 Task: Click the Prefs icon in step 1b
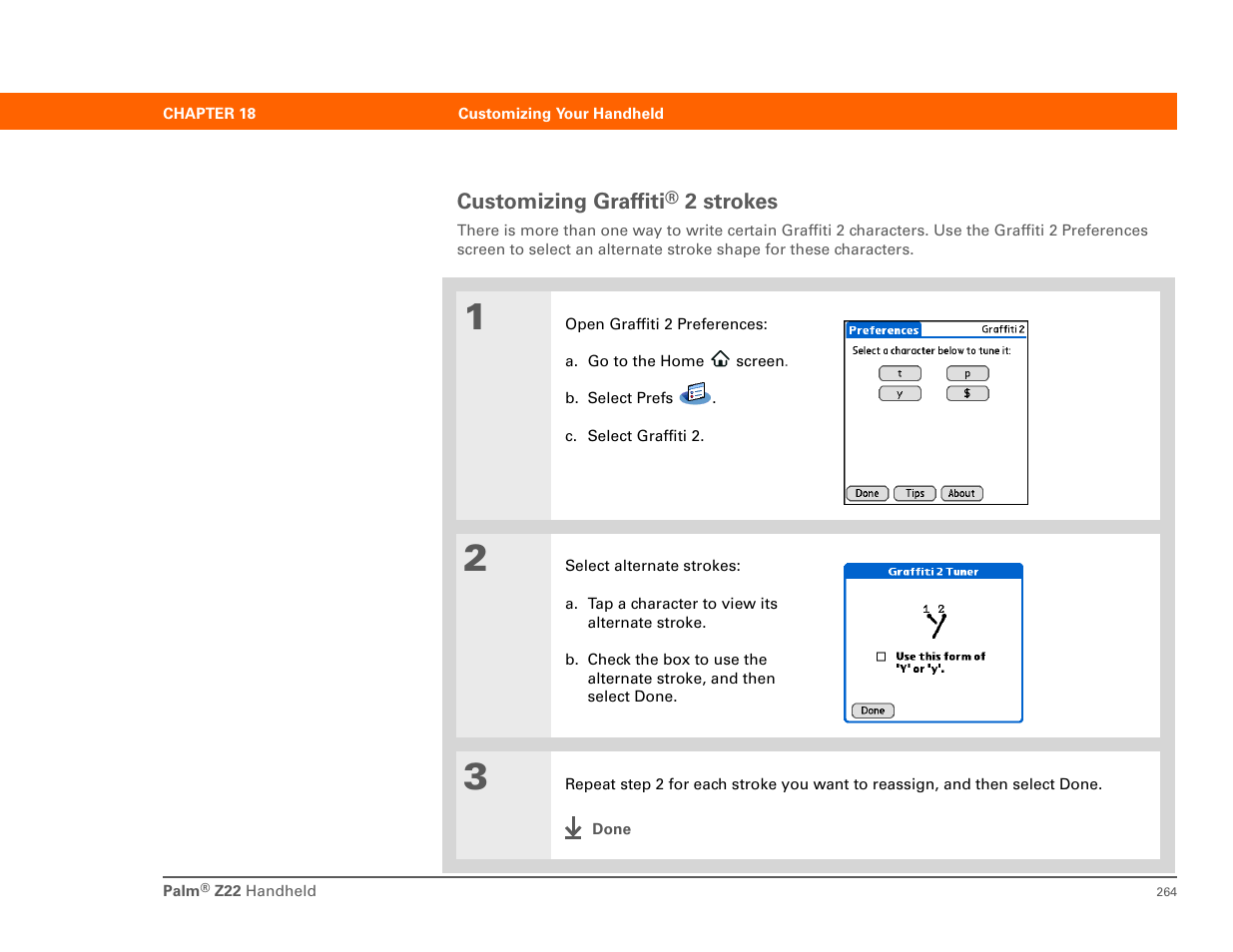point(695,394)
